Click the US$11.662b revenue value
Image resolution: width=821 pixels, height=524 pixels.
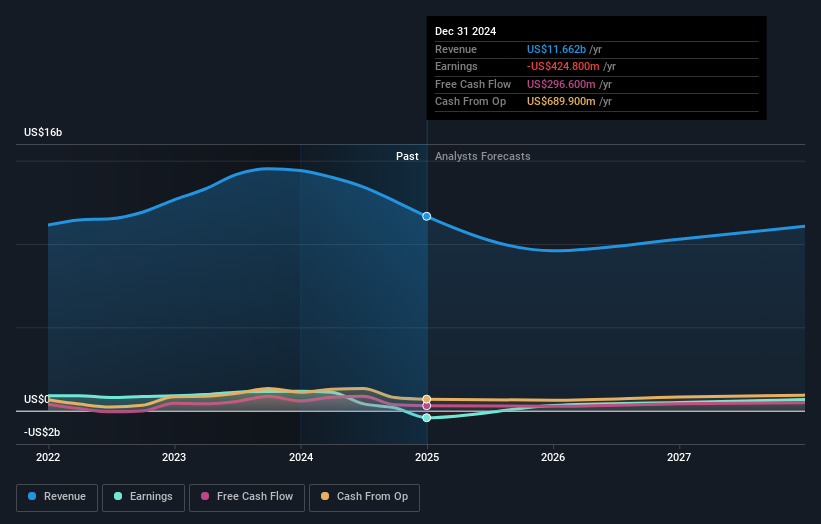556,49
